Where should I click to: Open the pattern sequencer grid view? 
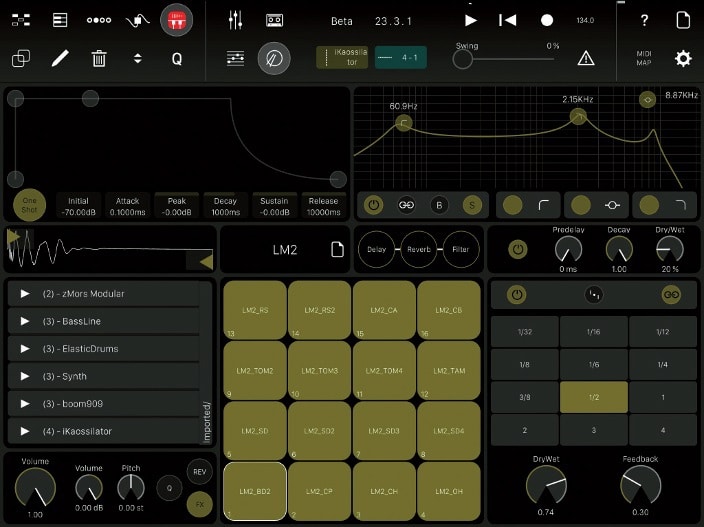21,20
